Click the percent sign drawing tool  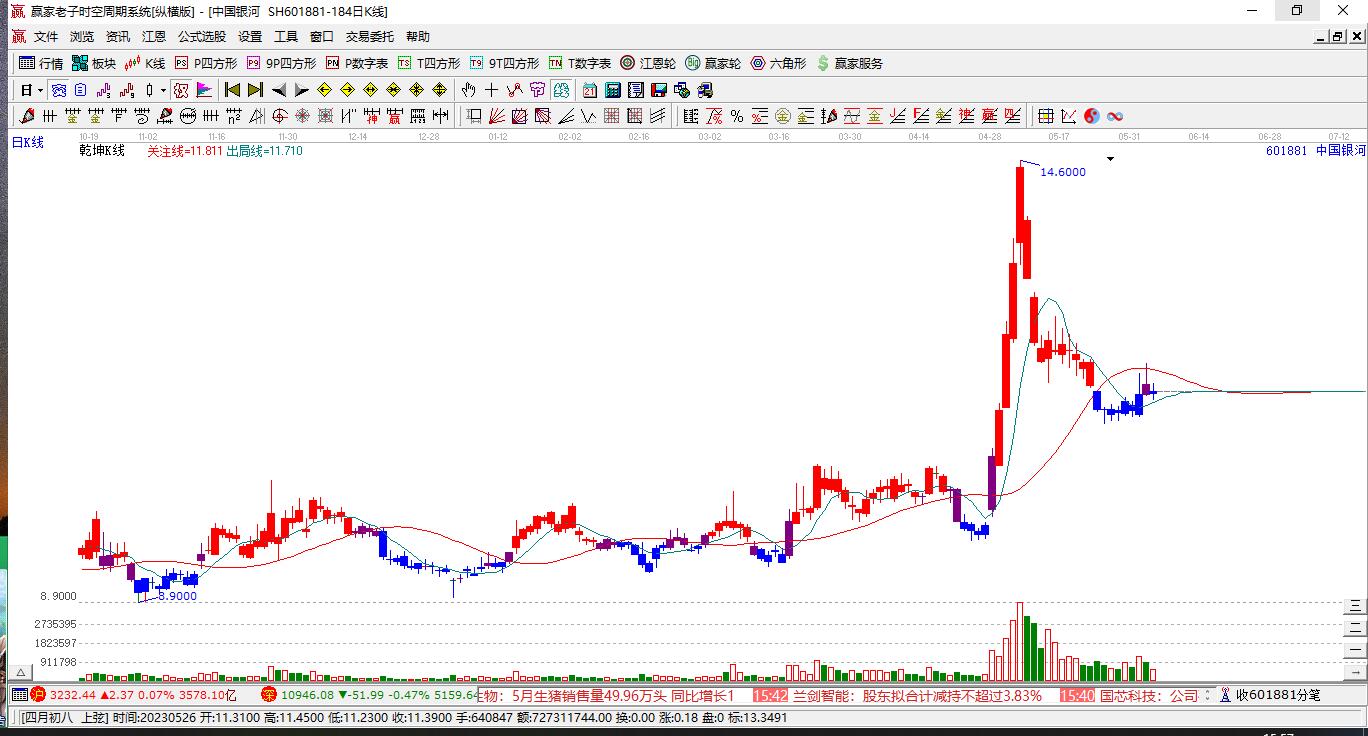click(x=737, y=116)
